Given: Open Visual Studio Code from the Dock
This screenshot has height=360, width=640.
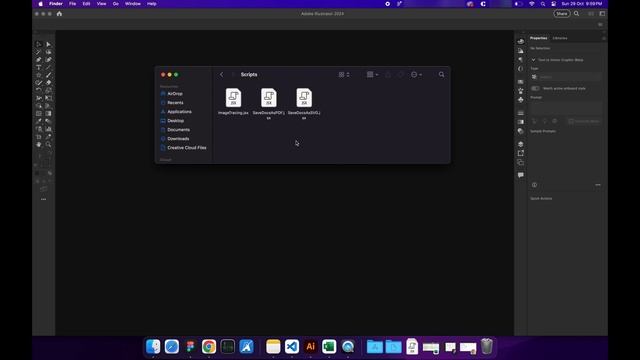Looking at the screenshot, I should (292, 347).
